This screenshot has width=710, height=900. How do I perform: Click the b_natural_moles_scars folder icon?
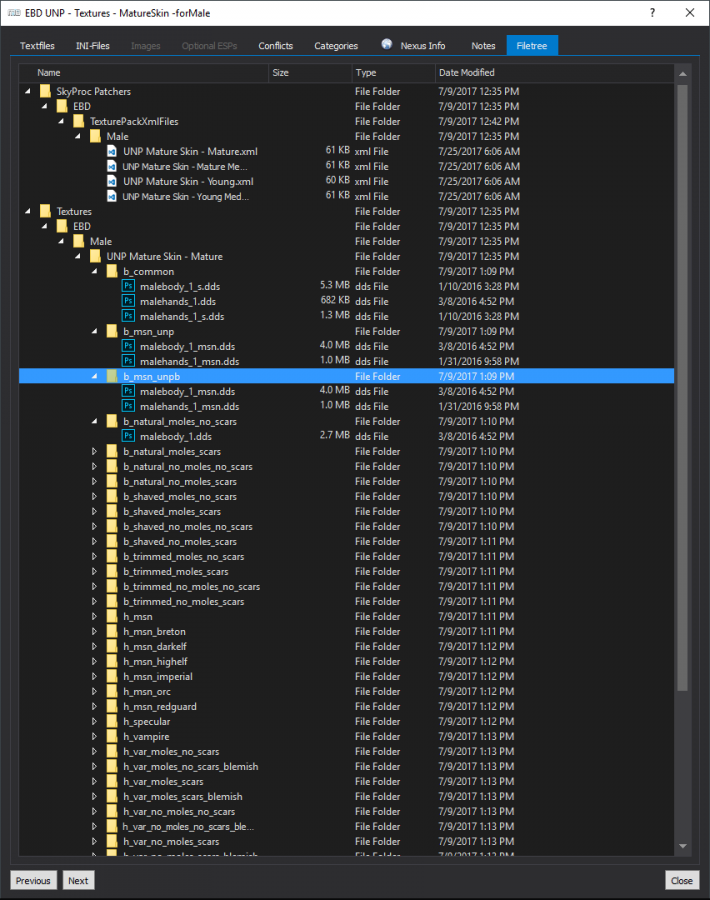click(112, 451)
